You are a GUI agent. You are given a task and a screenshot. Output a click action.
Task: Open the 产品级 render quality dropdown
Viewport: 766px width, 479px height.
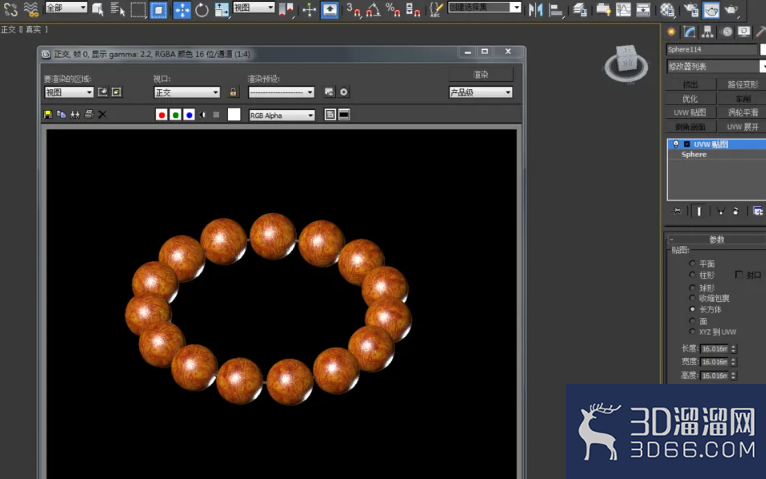[x=480, y=92]
